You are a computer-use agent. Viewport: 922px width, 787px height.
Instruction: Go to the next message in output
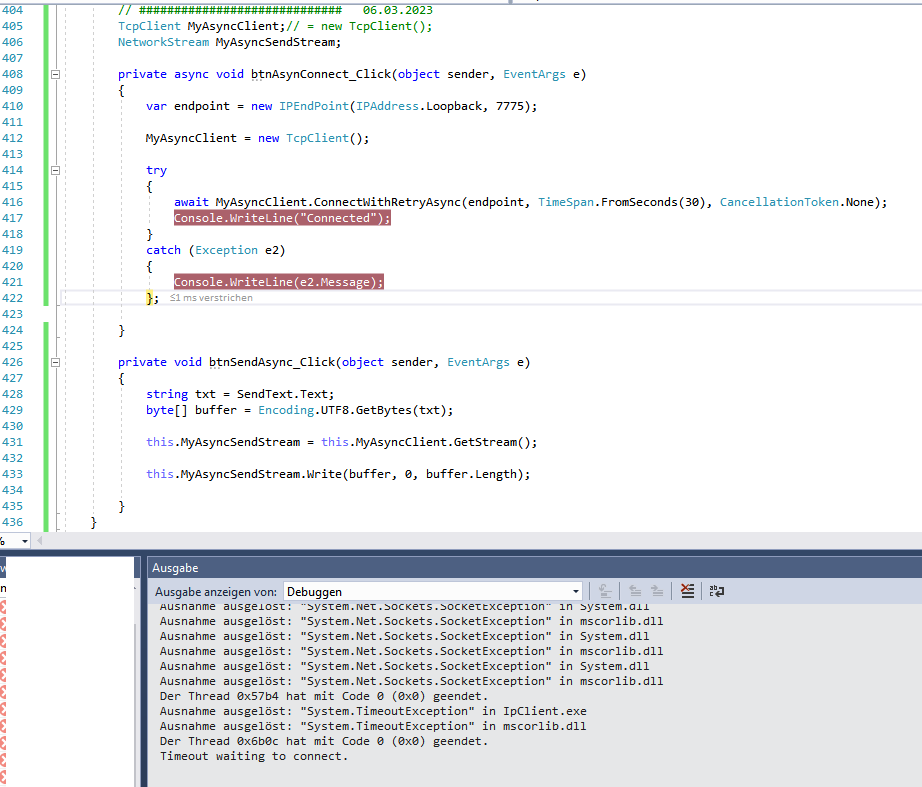657,591
